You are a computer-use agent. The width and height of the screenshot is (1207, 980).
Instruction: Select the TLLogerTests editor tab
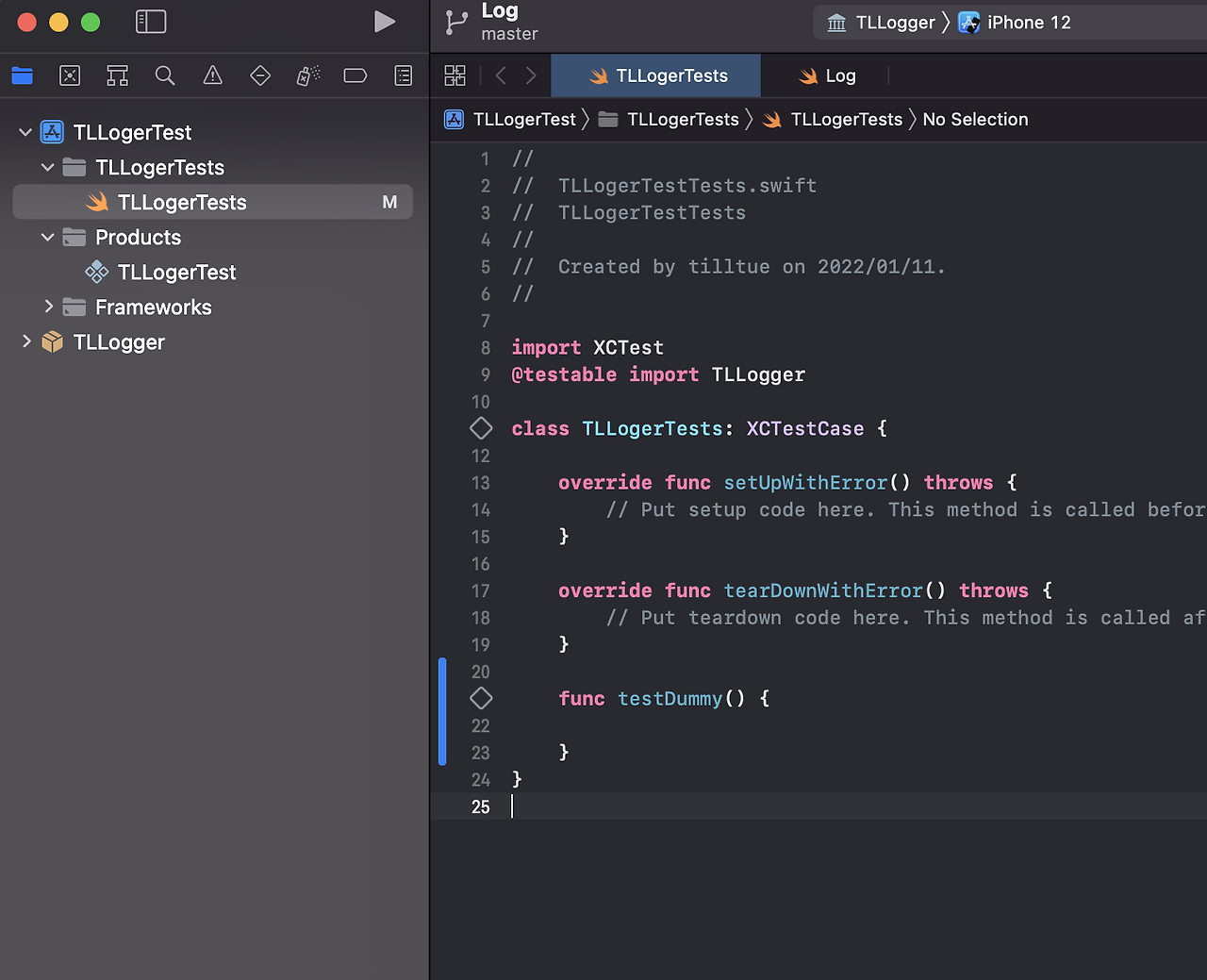point(656,75)
